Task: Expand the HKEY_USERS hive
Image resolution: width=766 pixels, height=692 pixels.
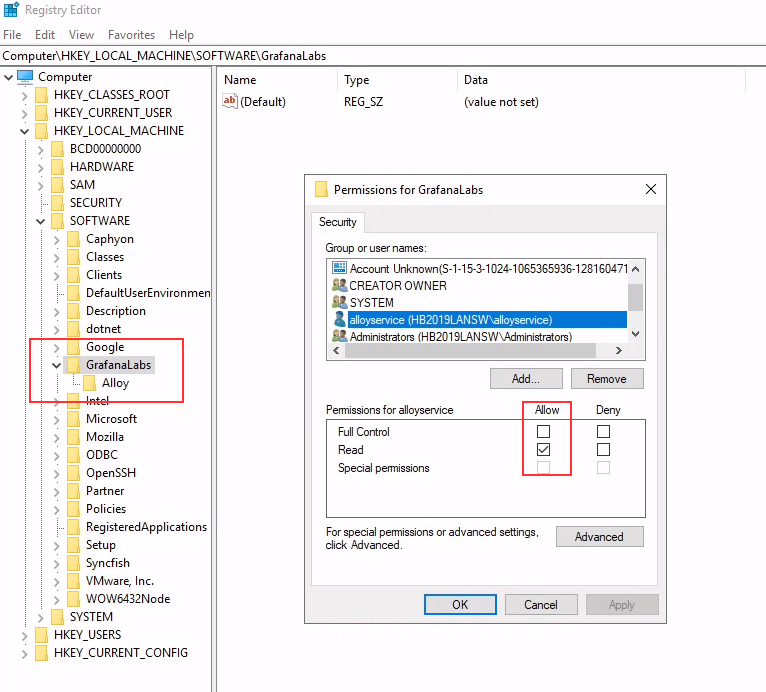Action: click(24, 635)
